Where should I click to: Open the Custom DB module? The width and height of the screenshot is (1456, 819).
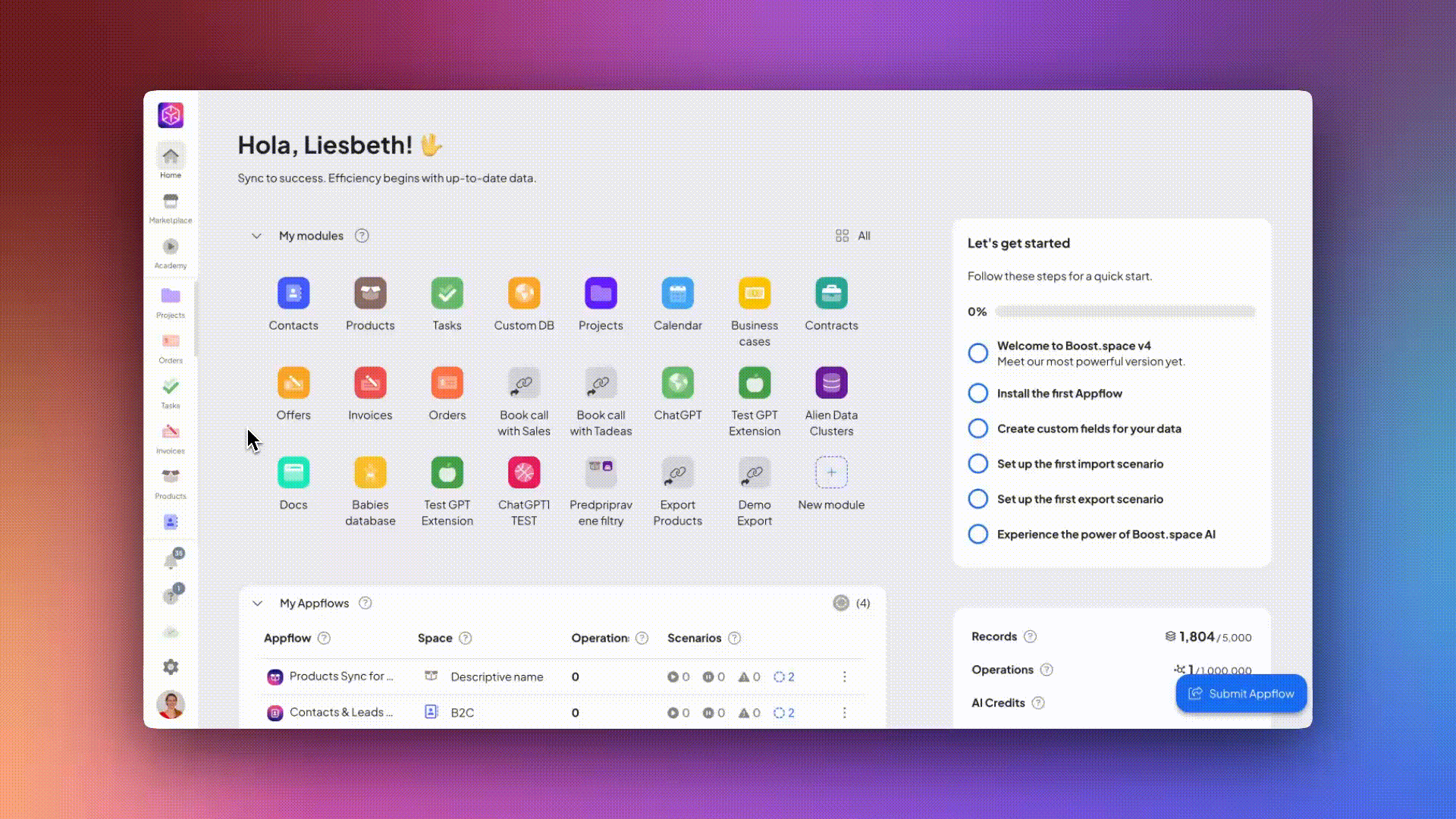(524, 293)
